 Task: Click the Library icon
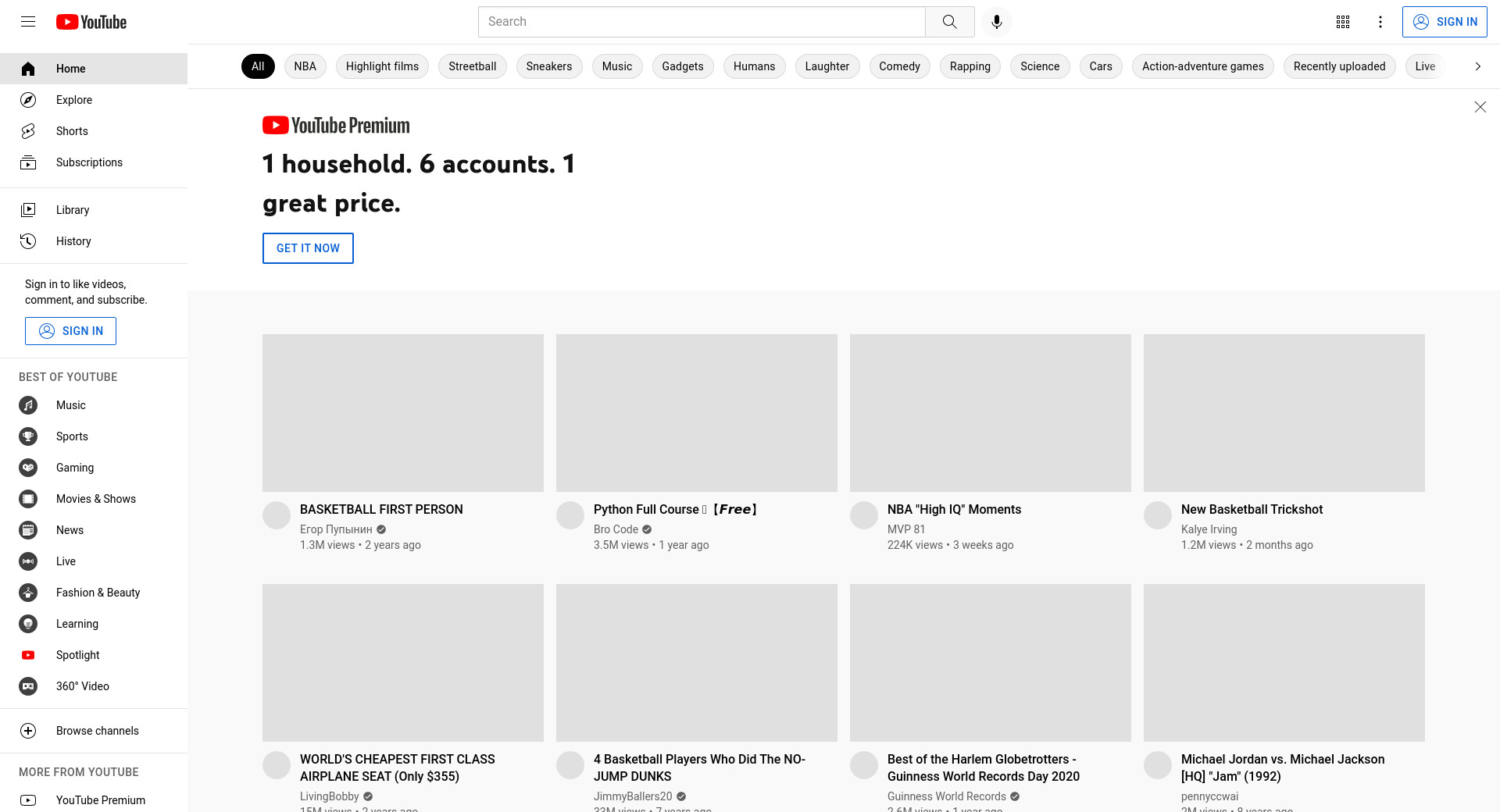click(28, 210)
